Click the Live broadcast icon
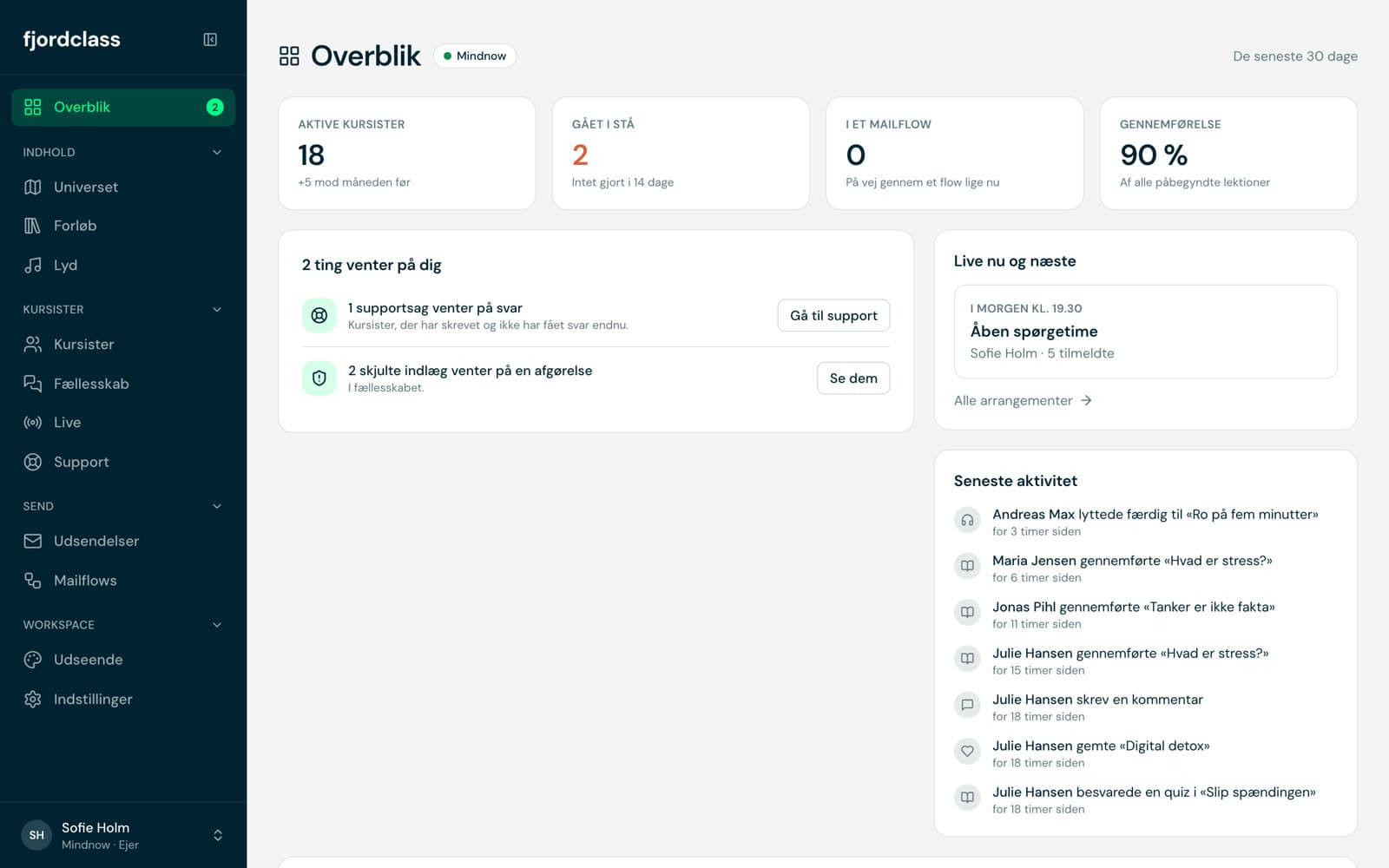This screenshot has width=1389, height=868. click(x=33, y=423)
